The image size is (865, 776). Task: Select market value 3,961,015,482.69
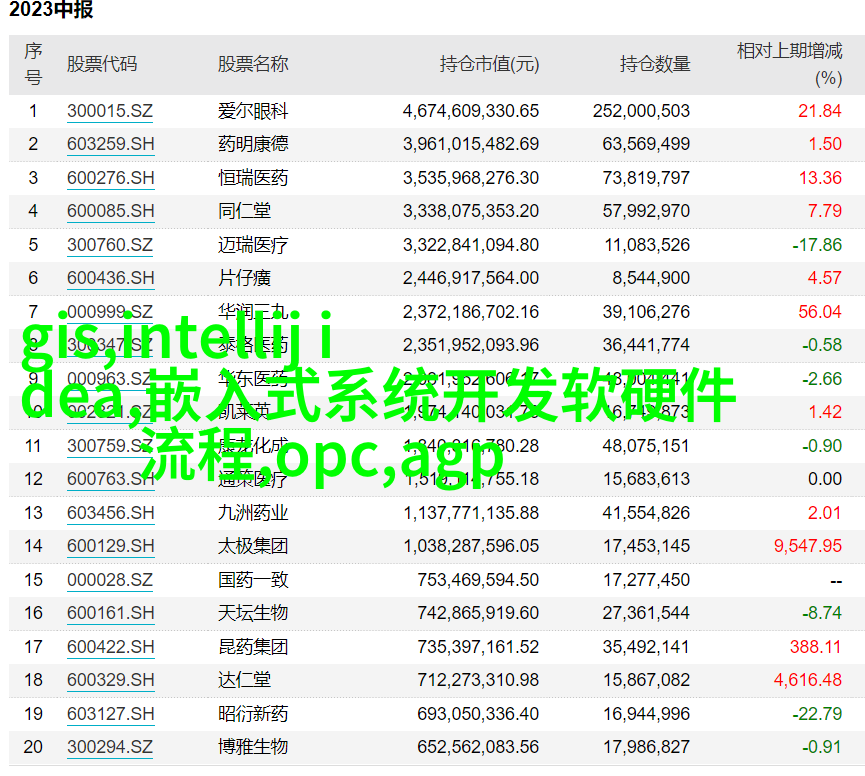click(x=471, y=145)
